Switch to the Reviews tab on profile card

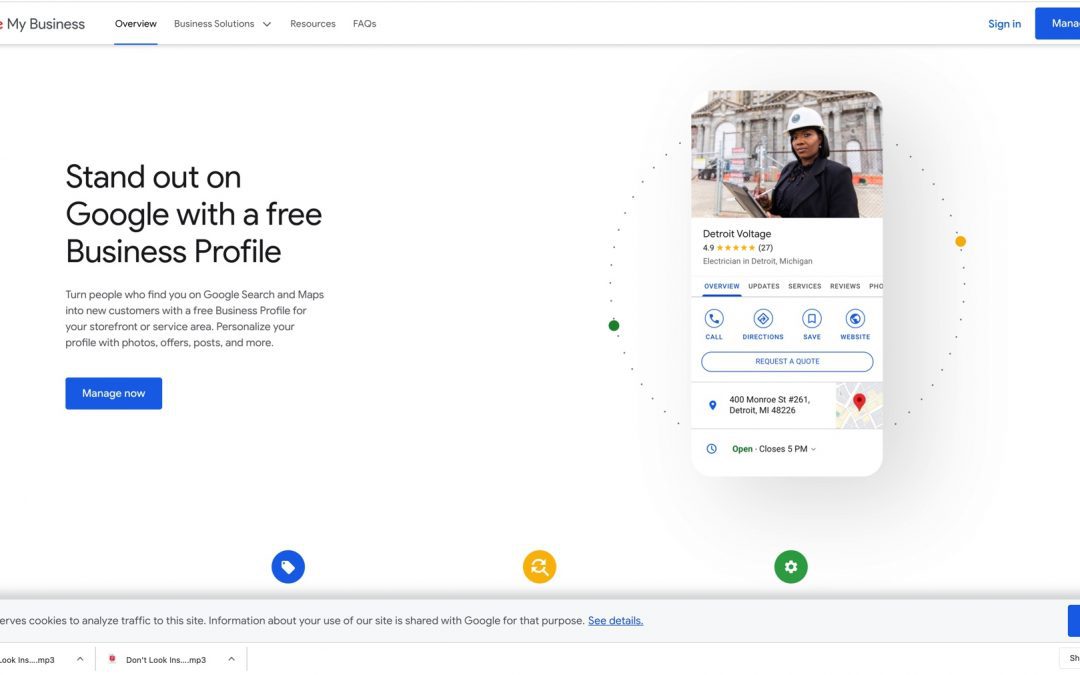click(x=845, y=286)
